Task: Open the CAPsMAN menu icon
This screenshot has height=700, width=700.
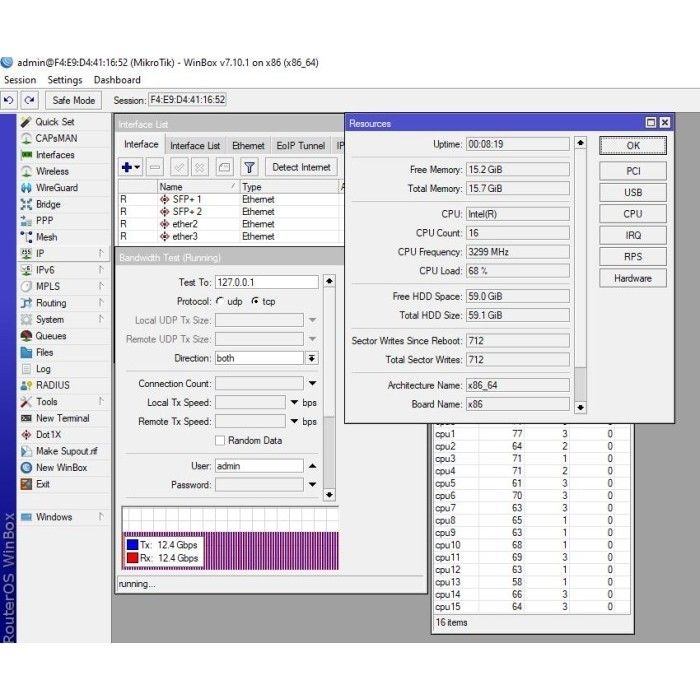Action: pyautogui.click(x=26, y=138)
